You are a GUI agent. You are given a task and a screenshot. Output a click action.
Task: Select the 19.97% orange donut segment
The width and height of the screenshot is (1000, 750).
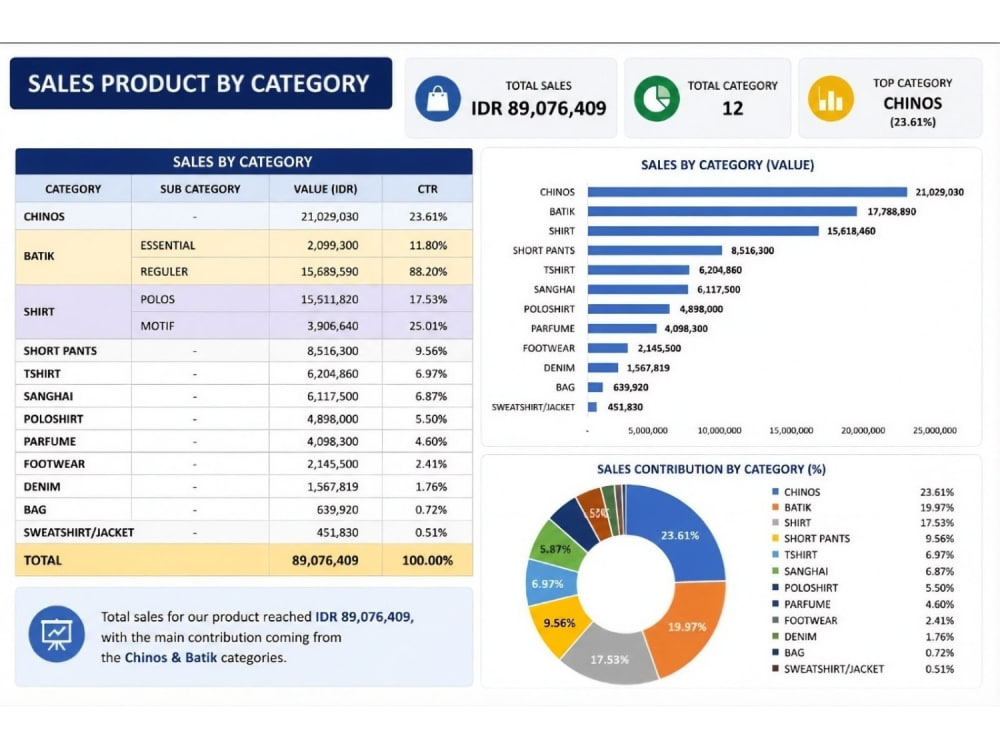click(x=689, y=628)
